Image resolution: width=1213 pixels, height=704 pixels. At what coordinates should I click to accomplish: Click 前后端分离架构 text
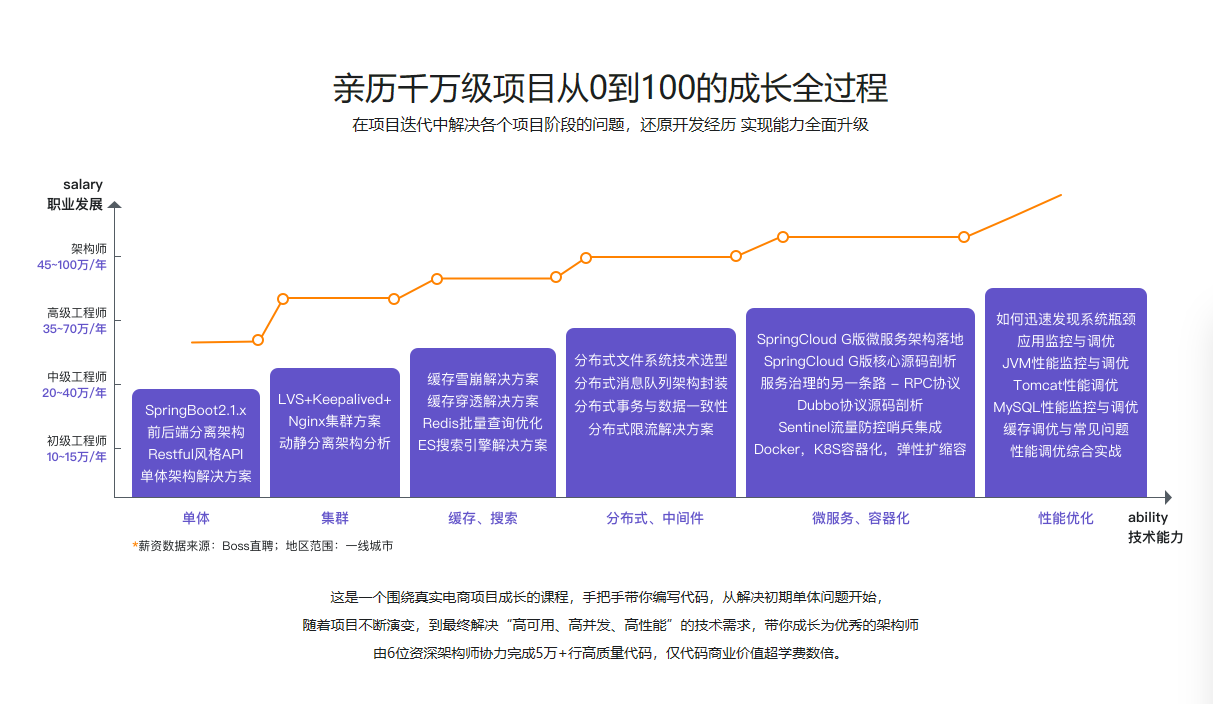pos(196,432)
